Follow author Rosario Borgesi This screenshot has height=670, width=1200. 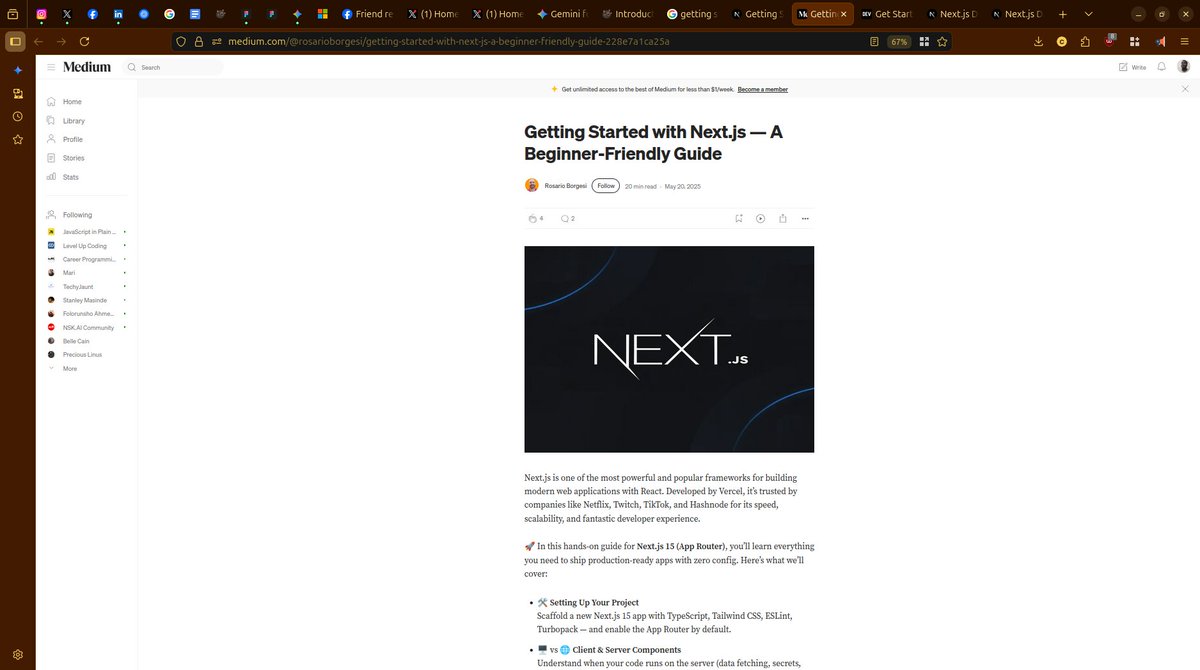tap(606, 186)
